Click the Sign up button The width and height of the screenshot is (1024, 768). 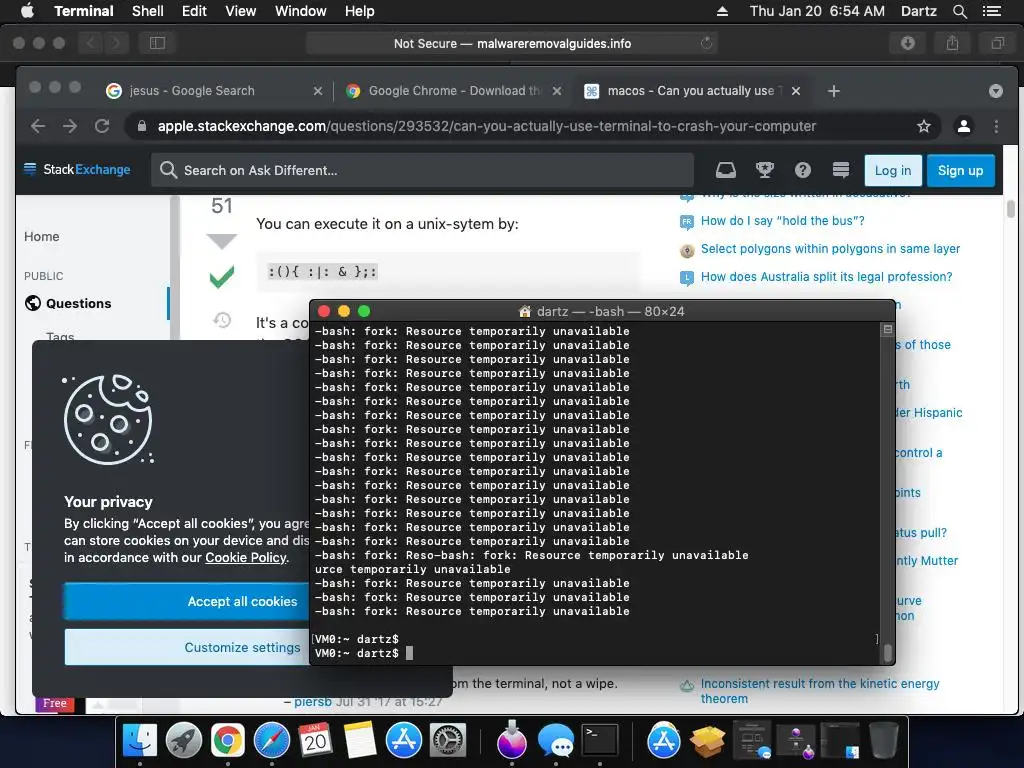(x=960, y=170)
